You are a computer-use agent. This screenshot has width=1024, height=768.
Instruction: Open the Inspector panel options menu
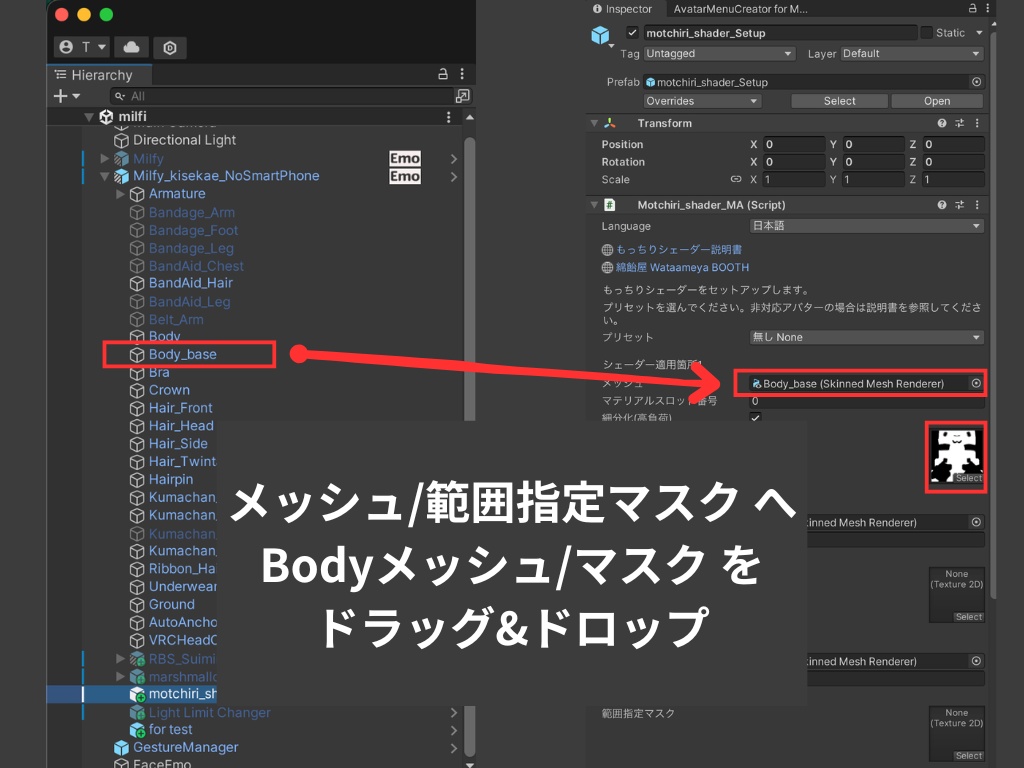pos(987,8)
